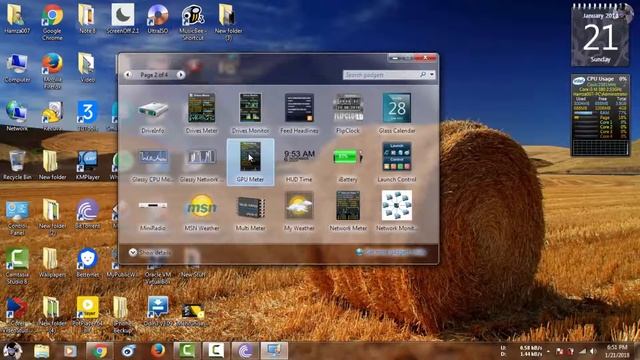Viewport: 640px width, 360px height.
Task: Select the Glassy Network gadget
Action: pos(201,162)
